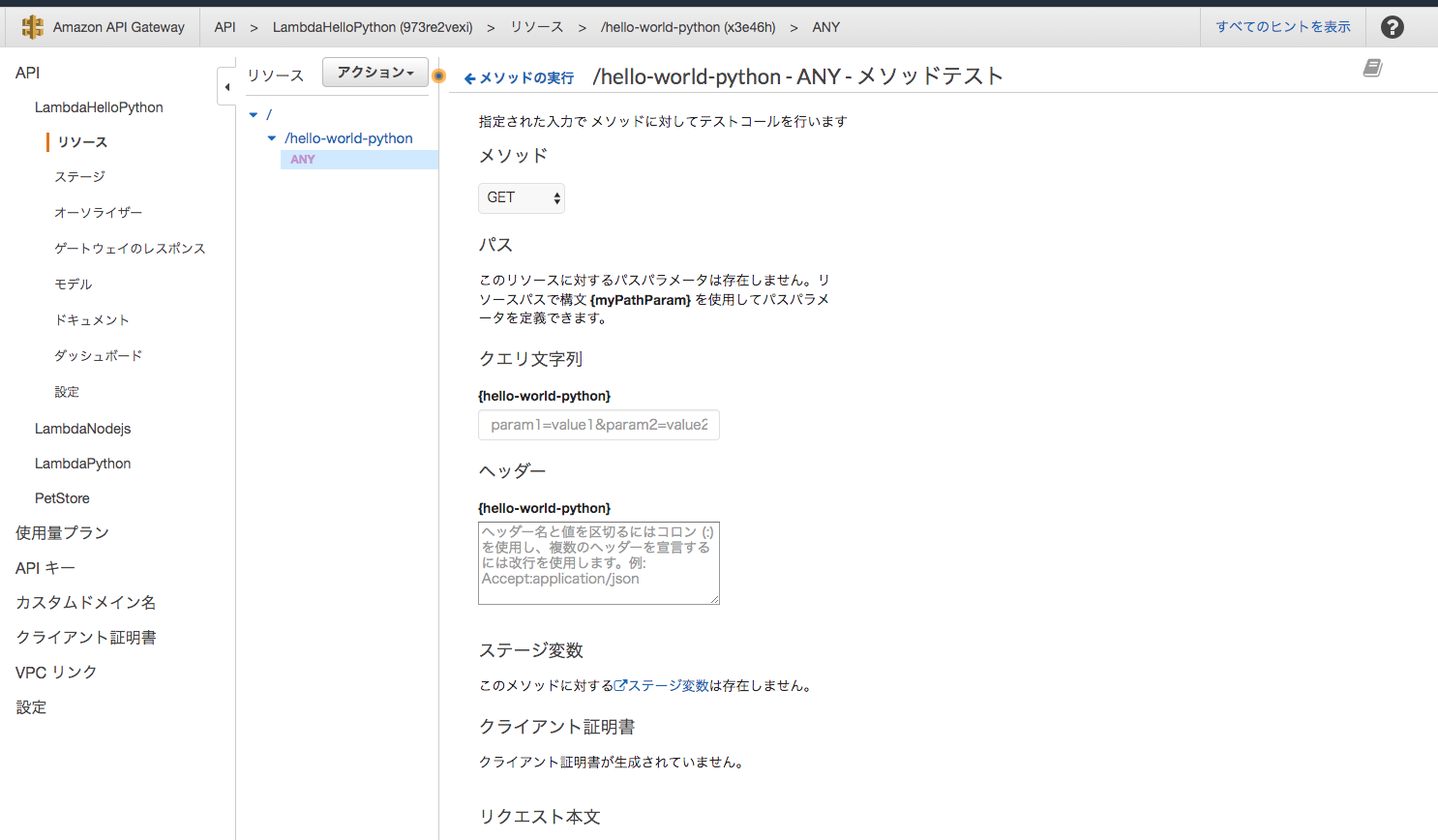Click the ヘッダー section heading
The height and width of the screenshot is (840, 1438).
click(x=512, y=471)
